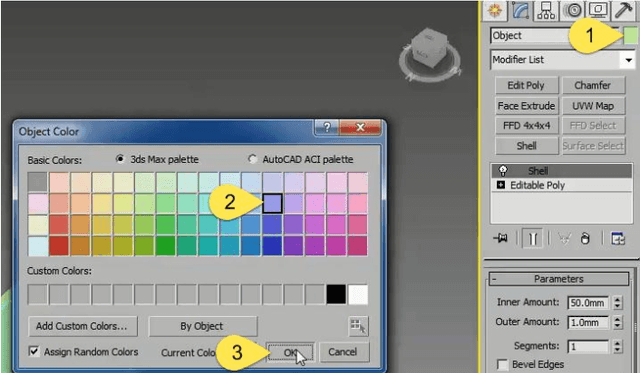Open Configure Modifier Sets icon

click(618, 238)
